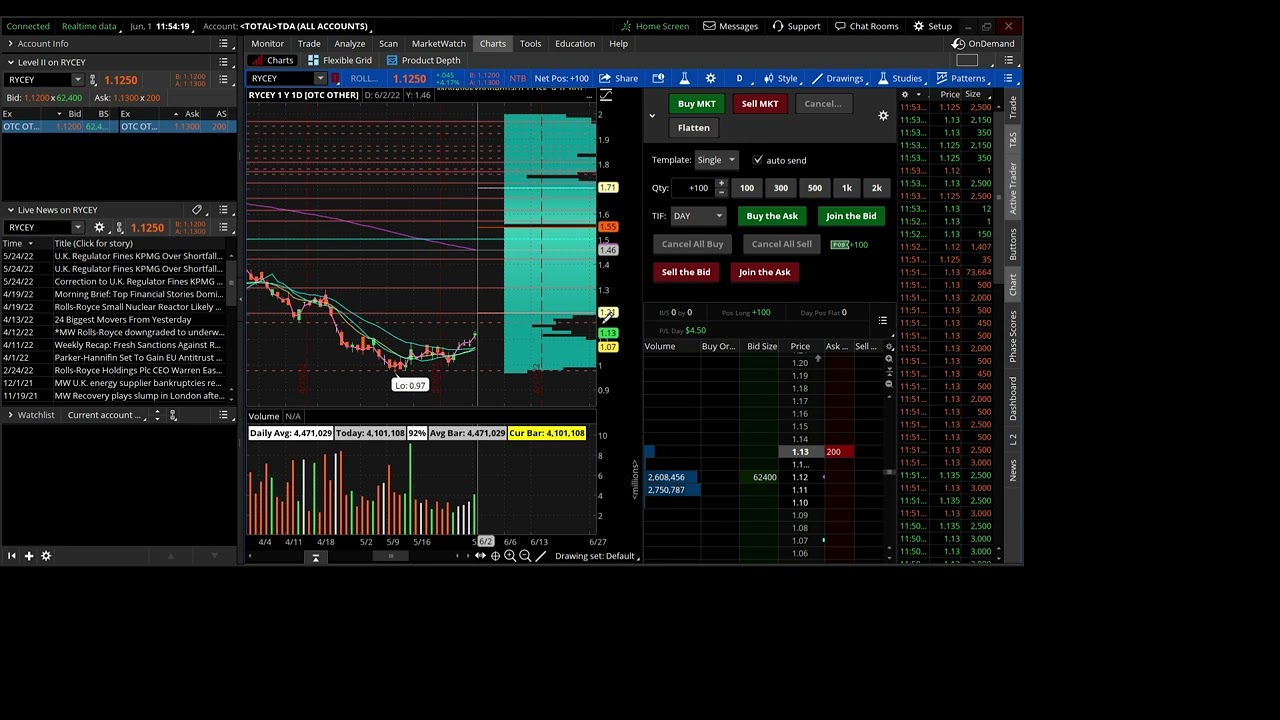Open the Level II symbol dropdown arrow
Viewport: 1280px width, 720px height.
click(77, 80)
